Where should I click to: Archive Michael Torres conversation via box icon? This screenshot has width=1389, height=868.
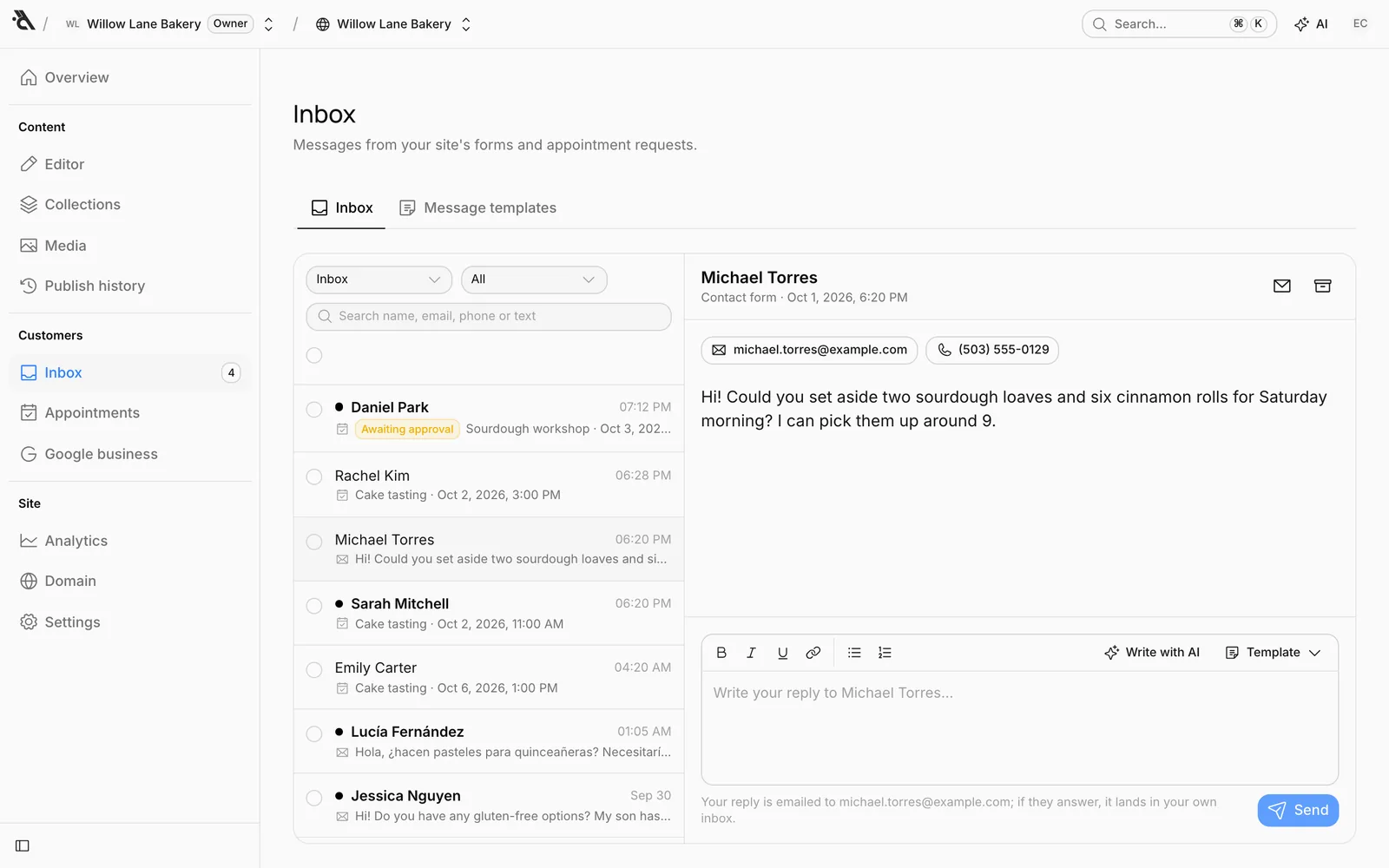tap(1322, 286)
